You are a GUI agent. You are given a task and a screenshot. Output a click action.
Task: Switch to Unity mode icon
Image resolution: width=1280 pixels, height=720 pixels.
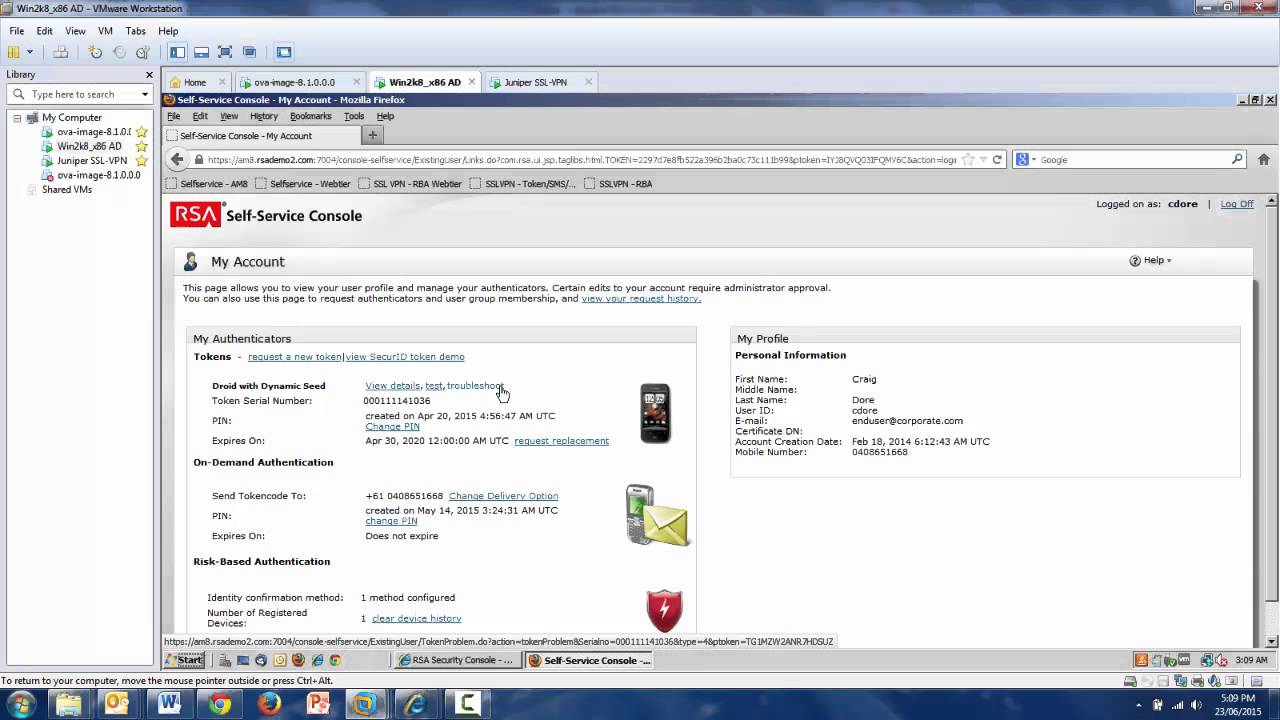pos(249,52)
